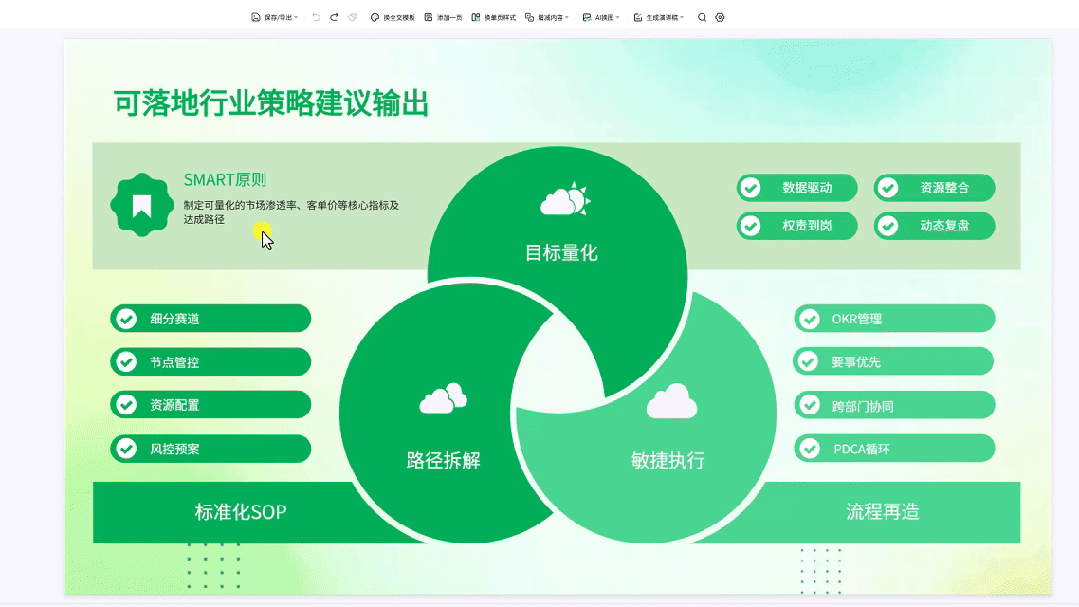Select the double-cloud icon above 路径拆解
Screen dimensions: 1079x607
pos(443,398)
